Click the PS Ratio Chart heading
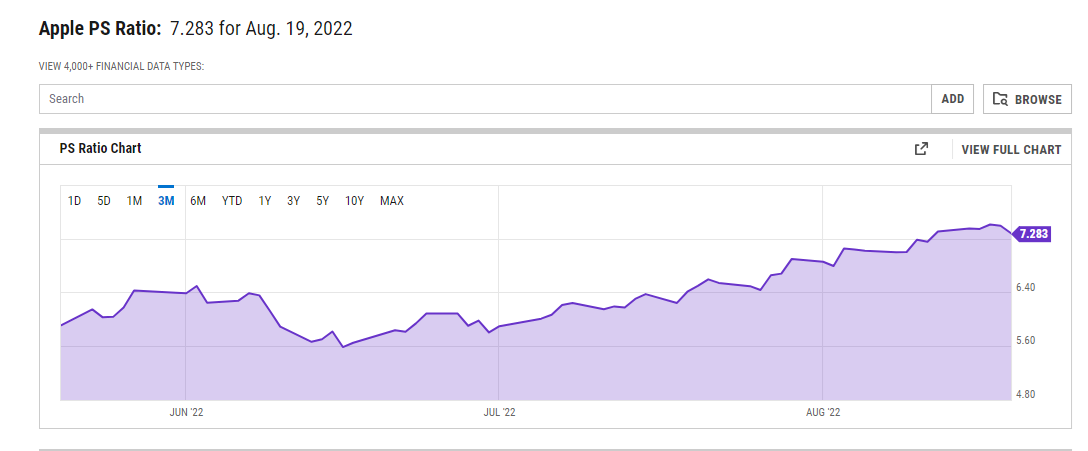1088x451 pixels. click(101, 148)
